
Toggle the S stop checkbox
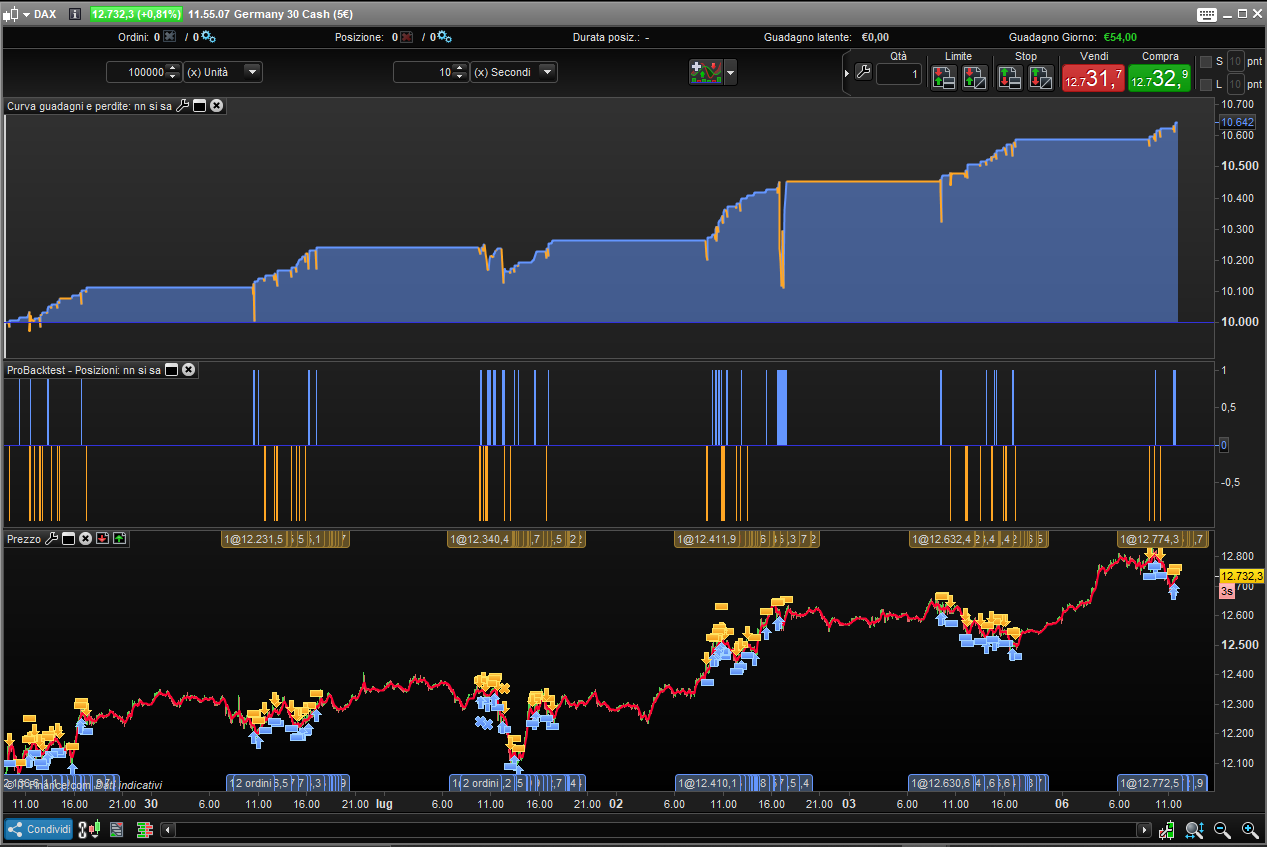point(1205,62)
